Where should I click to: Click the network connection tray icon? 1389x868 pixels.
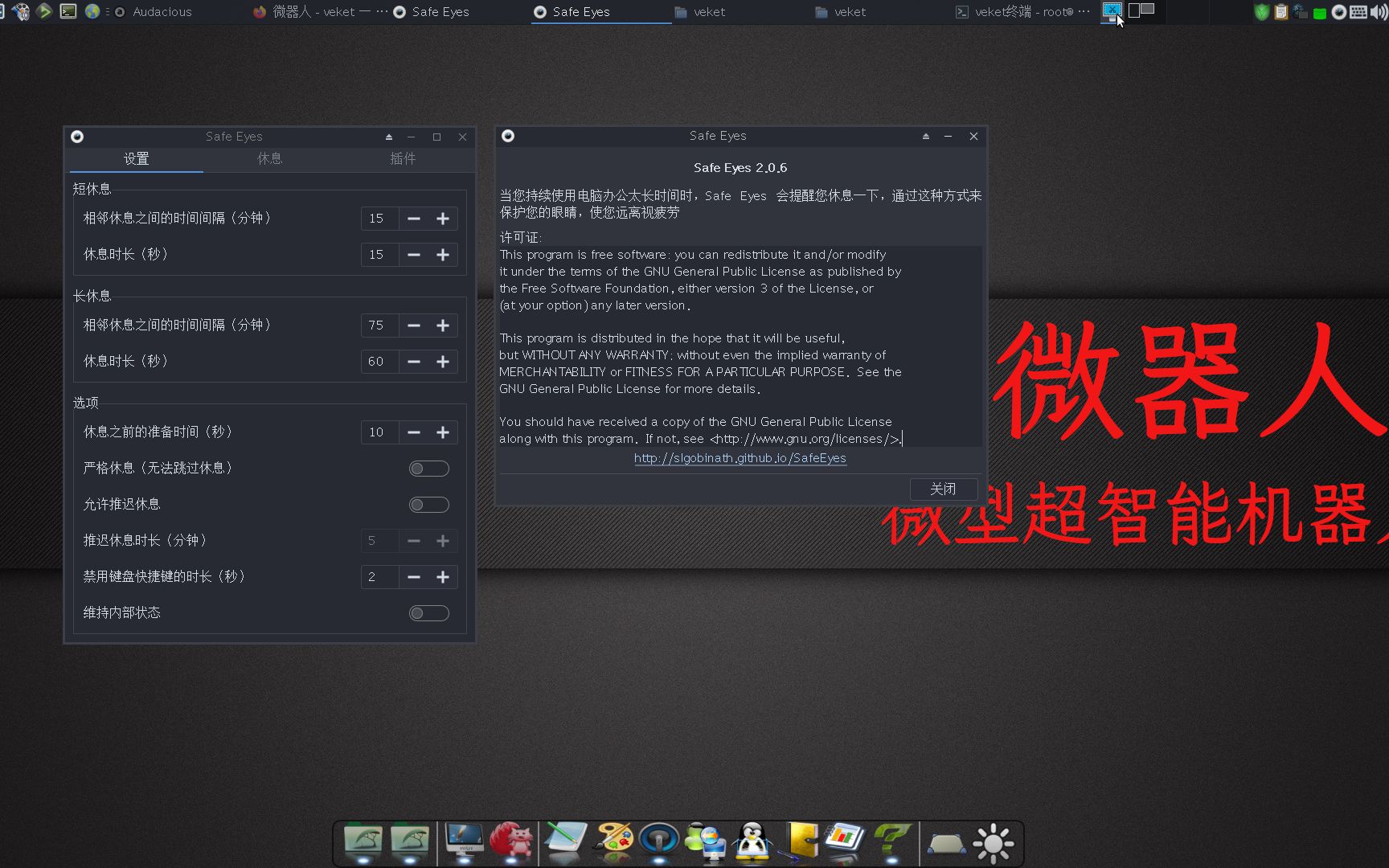tap(1301, 12)
